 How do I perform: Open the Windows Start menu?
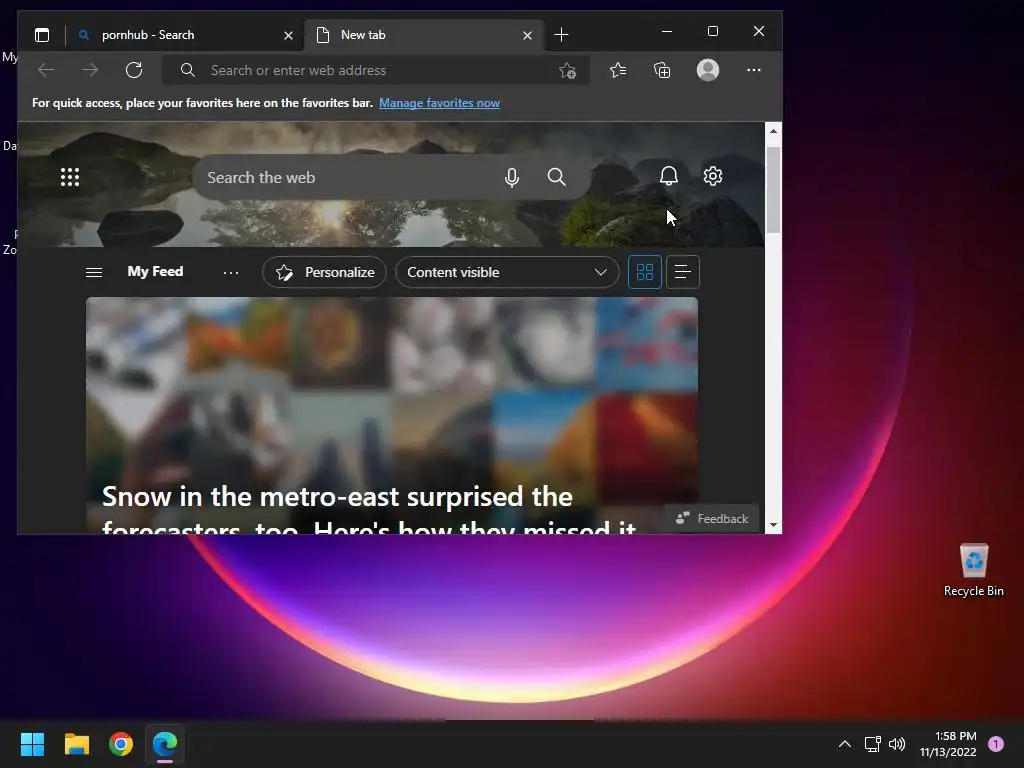[x=32, y=744]
